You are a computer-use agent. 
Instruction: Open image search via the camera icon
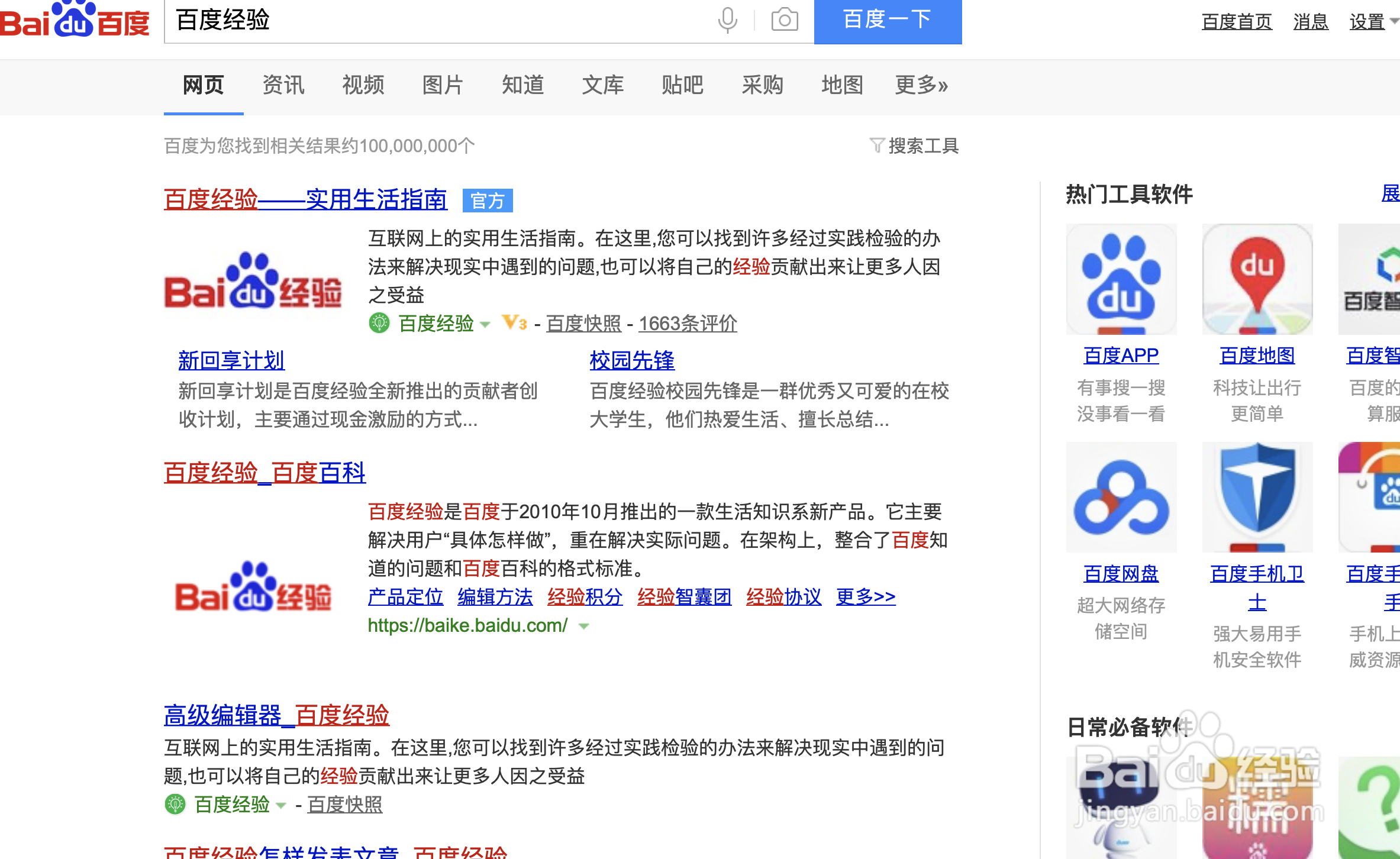[784, 21]
